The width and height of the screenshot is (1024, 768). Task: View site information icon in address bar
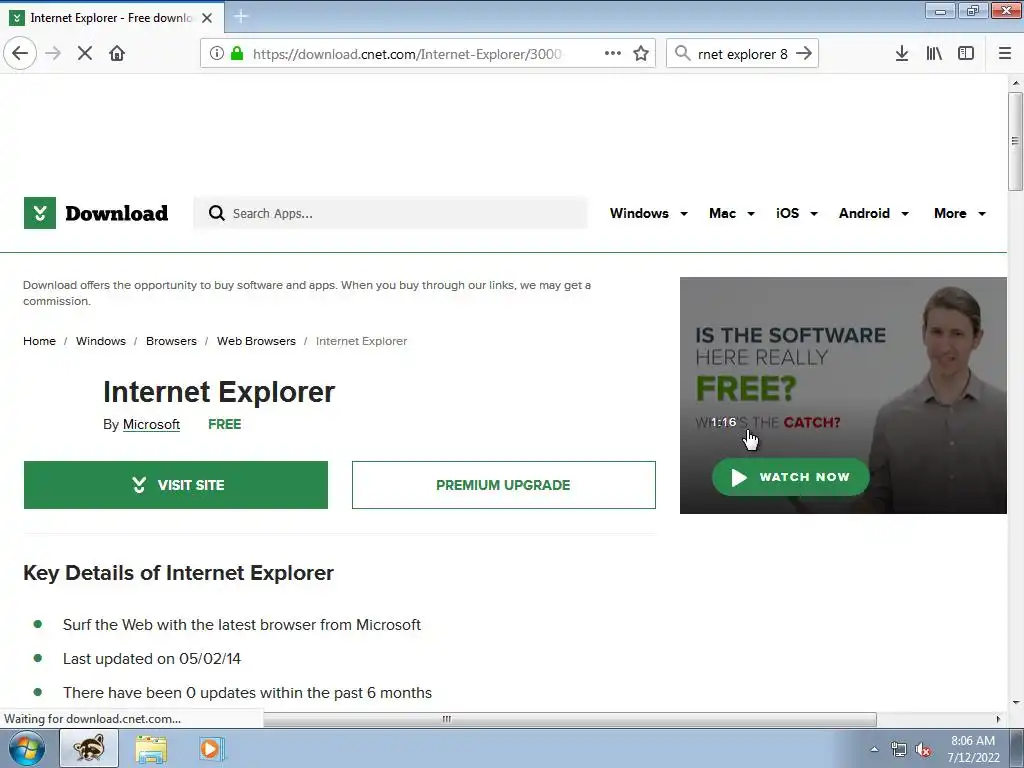[x=217, y=54]
